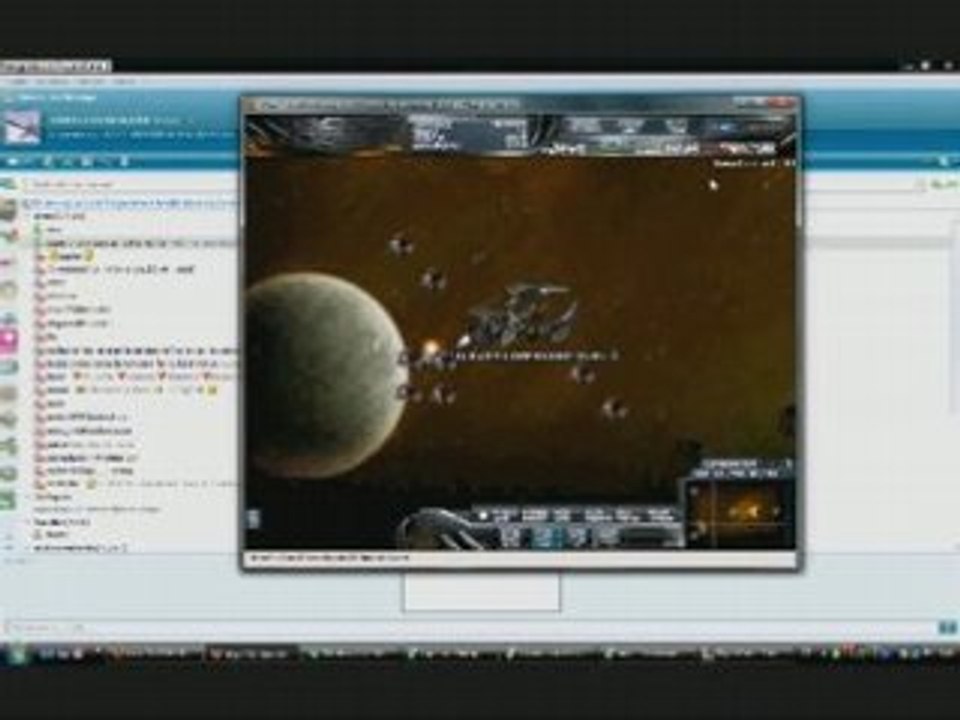Click the status bar under the game view

tap(520, 558)
